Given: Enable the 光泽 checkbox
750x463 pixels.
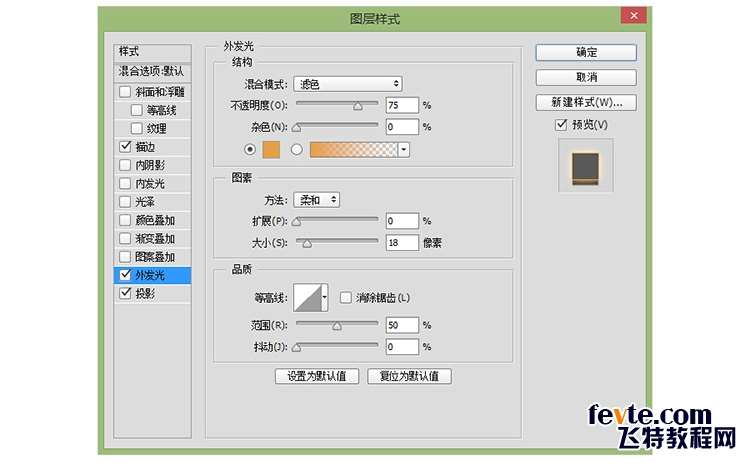Looking at the screenshot, I should pyautogui.click(x=125, y=201).
